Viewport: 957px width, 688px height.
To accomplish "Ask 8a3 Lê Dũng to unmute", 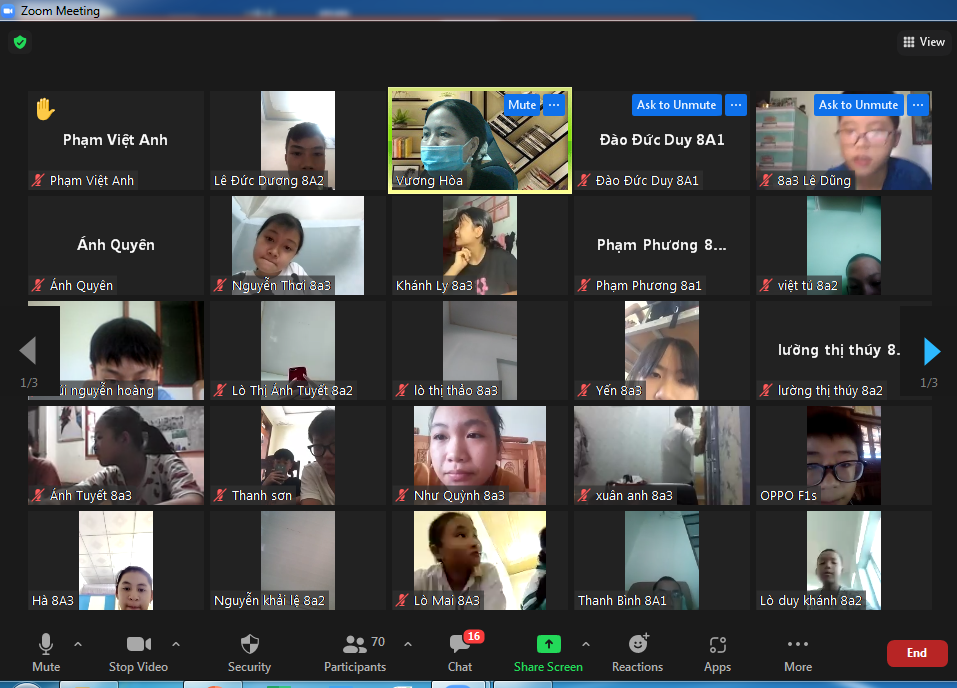I will [x=858, y=105].
